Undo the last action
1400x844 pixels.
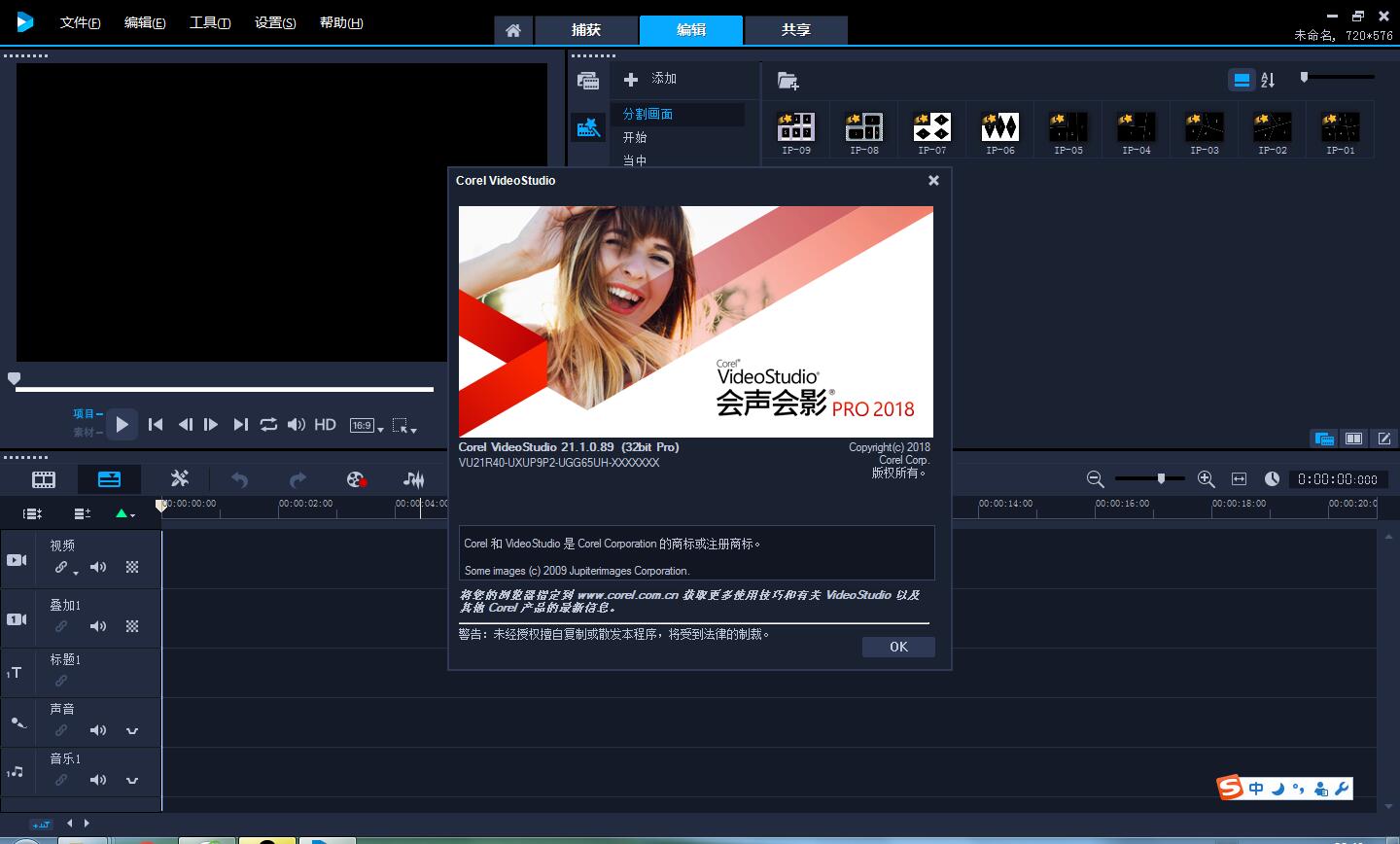(240, 479)
